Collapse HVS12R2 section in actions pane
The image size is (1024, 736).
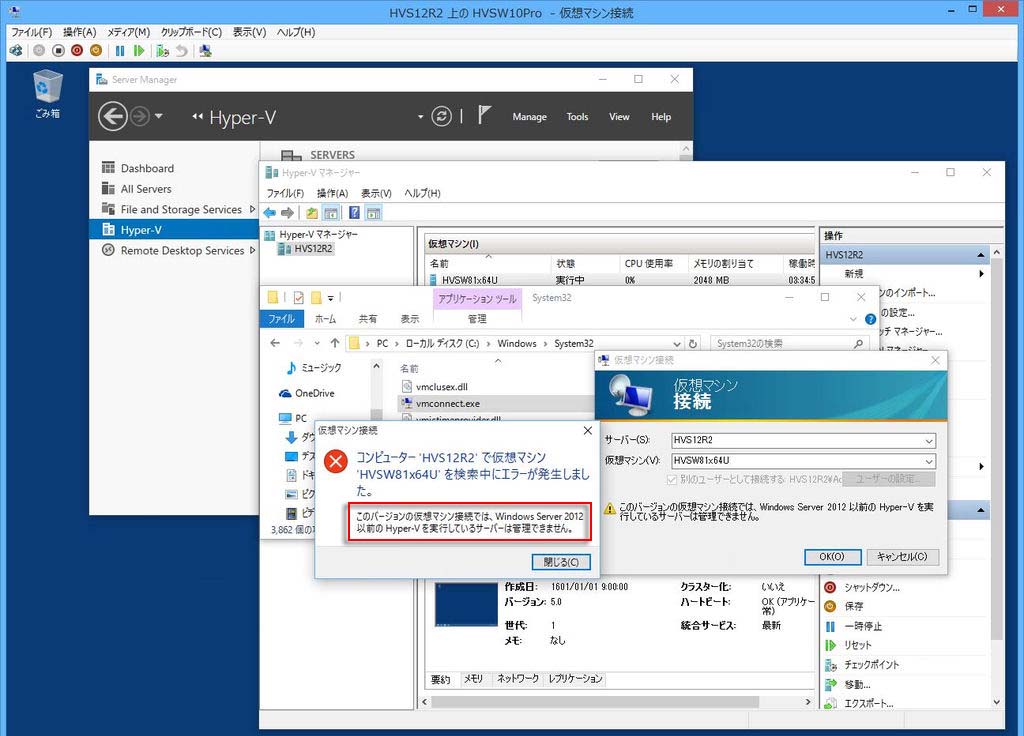(x=981, y=255)
